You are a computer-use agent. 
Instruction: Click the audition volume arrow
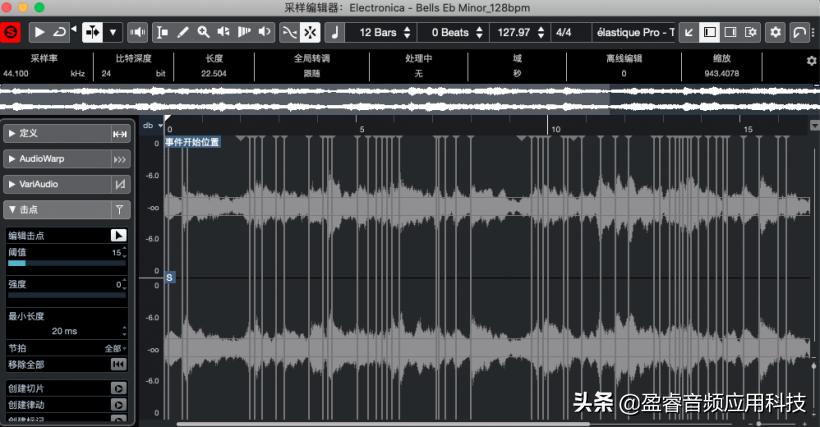point(74,29)
